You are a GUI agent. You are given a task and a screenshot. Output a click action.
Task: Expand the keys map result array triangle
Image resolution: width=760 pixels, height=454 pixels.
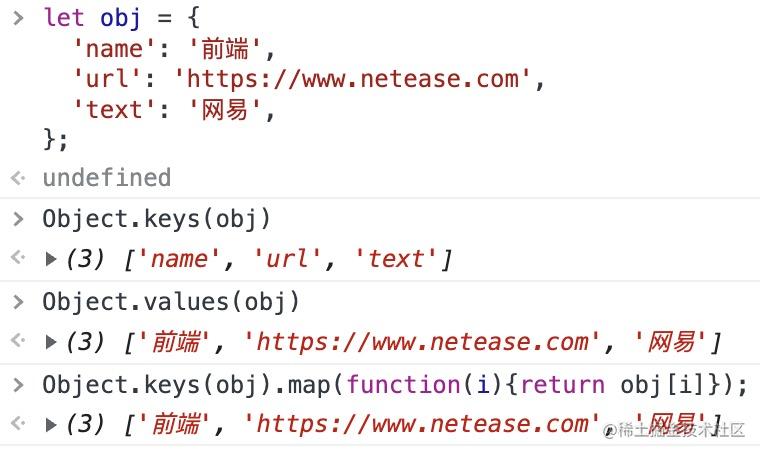click(50, 424)
